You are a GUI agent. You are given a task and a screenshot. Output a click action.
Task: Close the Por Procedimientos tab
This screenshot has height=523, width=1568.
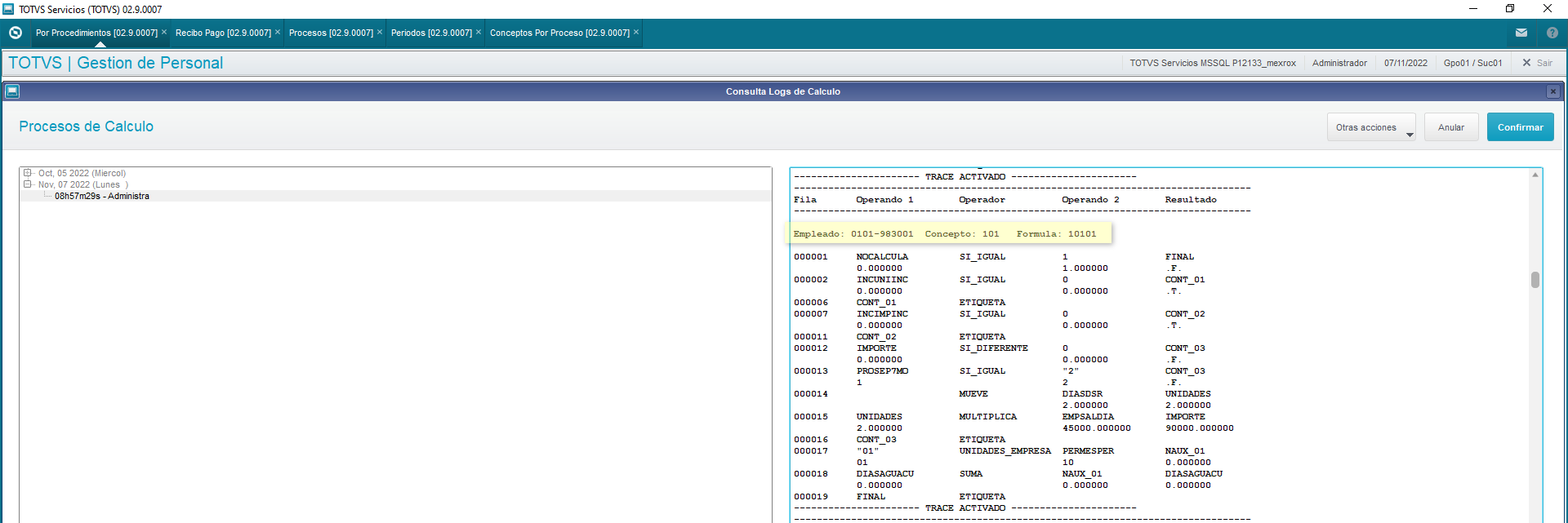(164, 32)
